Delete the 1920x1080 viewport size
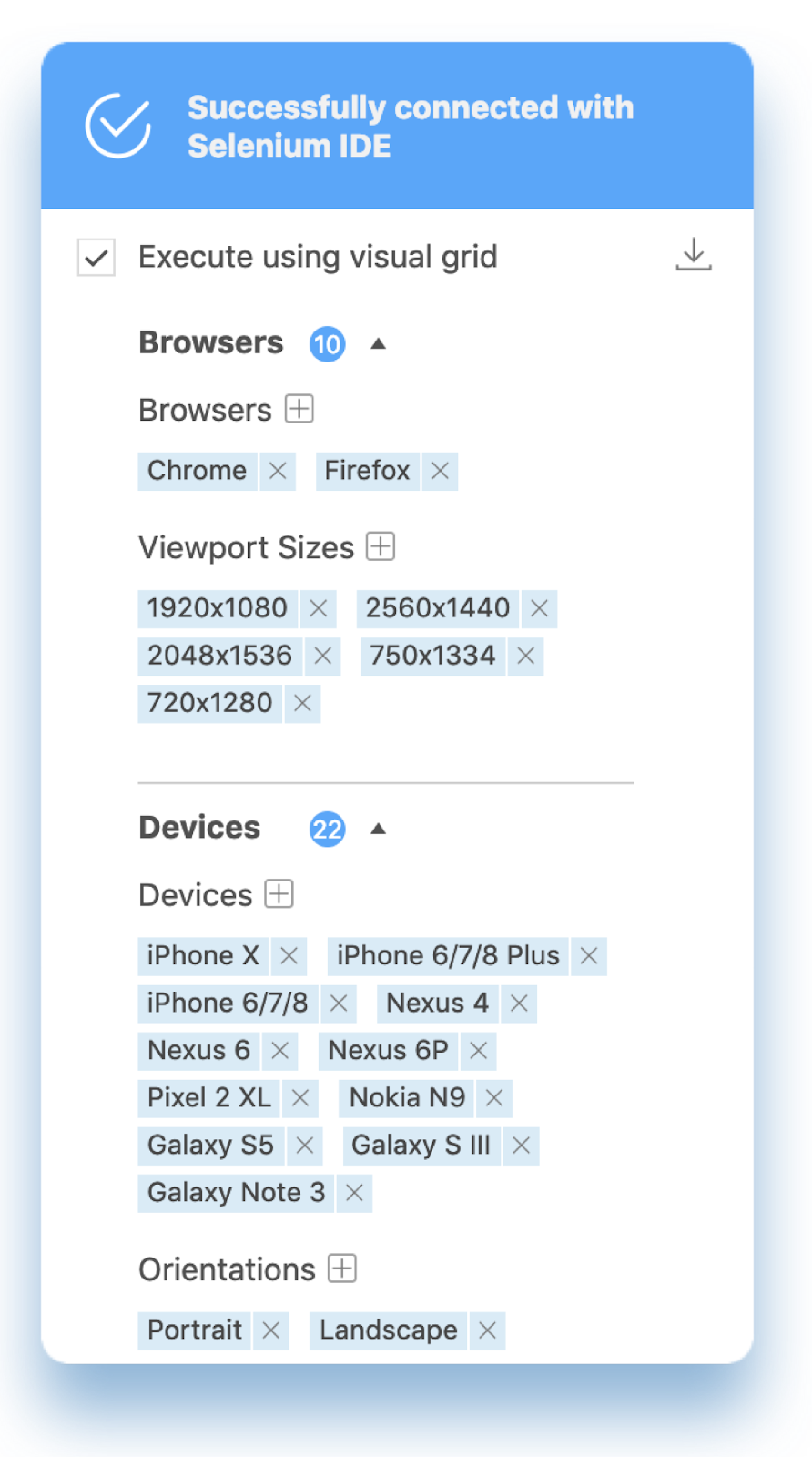The height and width of the screenshot is (1457, 812). [x=318, y=608]
